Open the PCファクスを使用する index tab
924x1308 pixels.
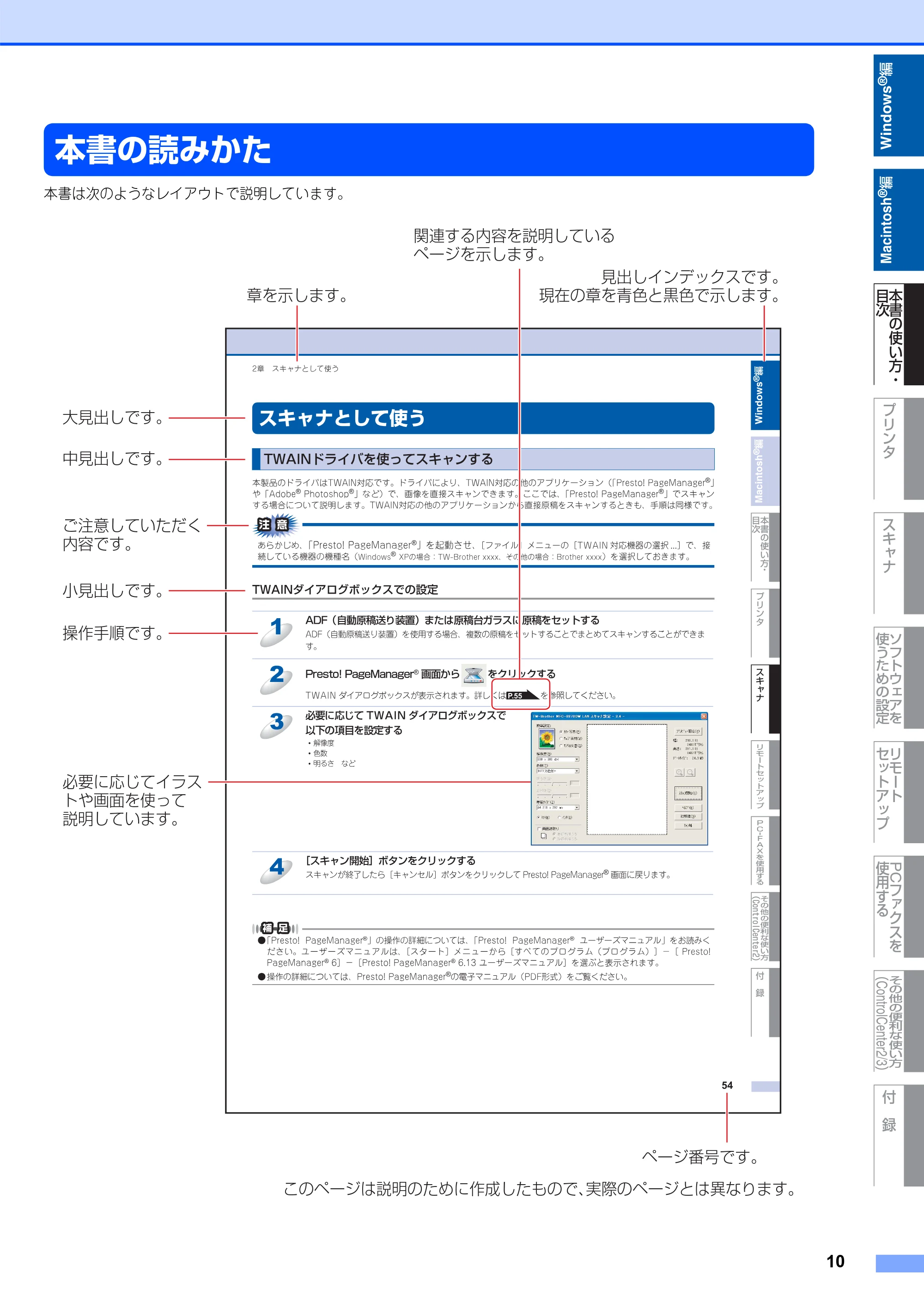[x=898, y=907]
